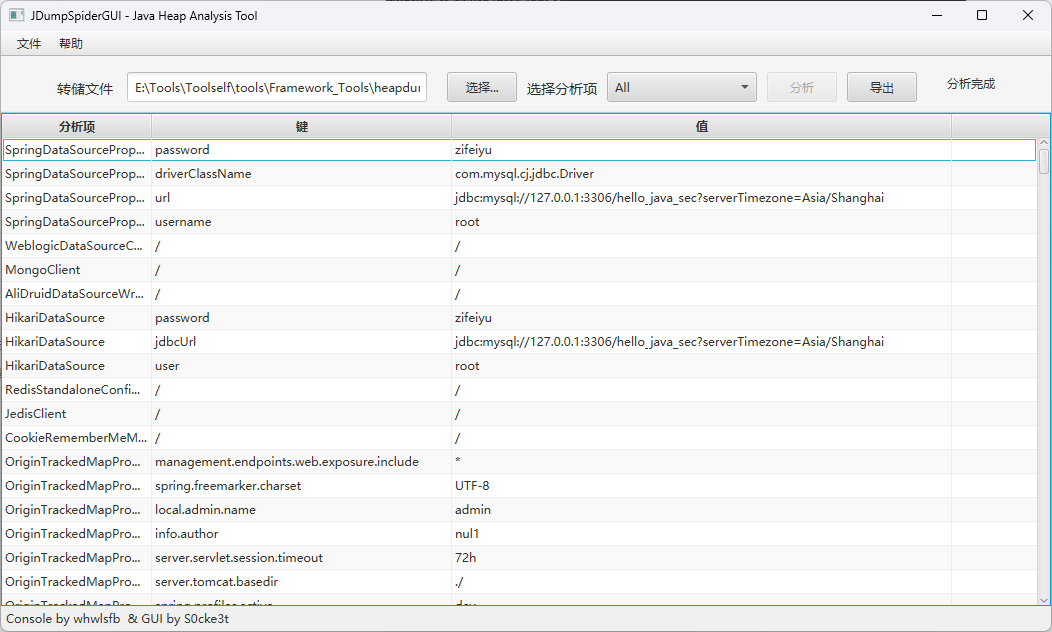Image resolution: width=1052 pixels, height=632 pixels.
Task: Sort by the 键 column header
Action: pyautogui.click(x=302, y=126)
